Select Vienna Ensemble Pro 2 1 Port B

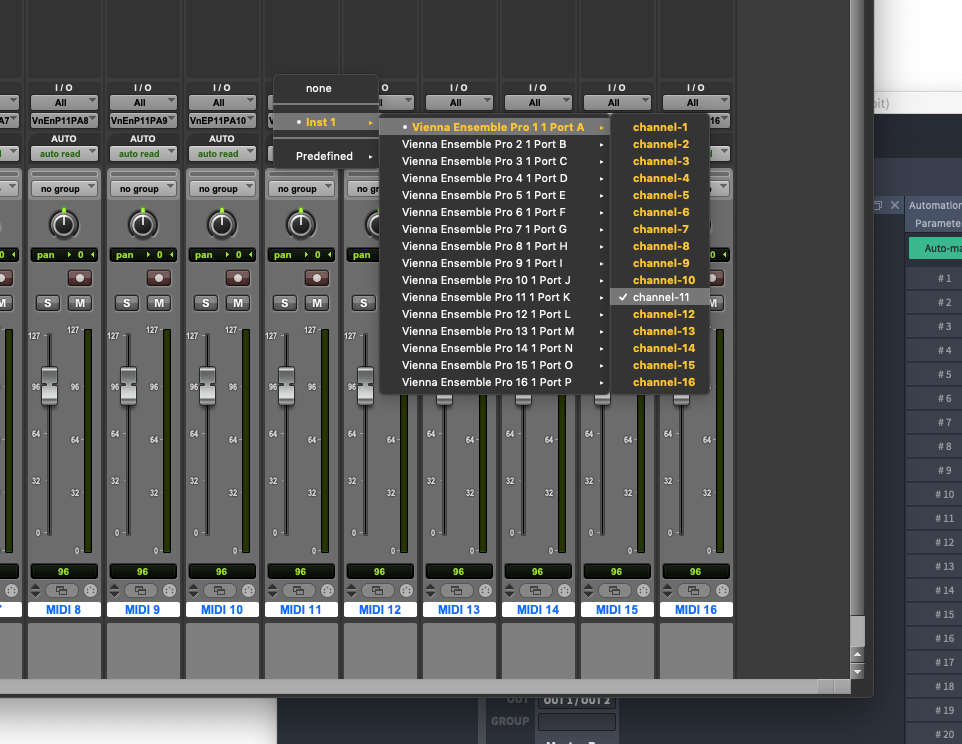(x=494, y=144)
